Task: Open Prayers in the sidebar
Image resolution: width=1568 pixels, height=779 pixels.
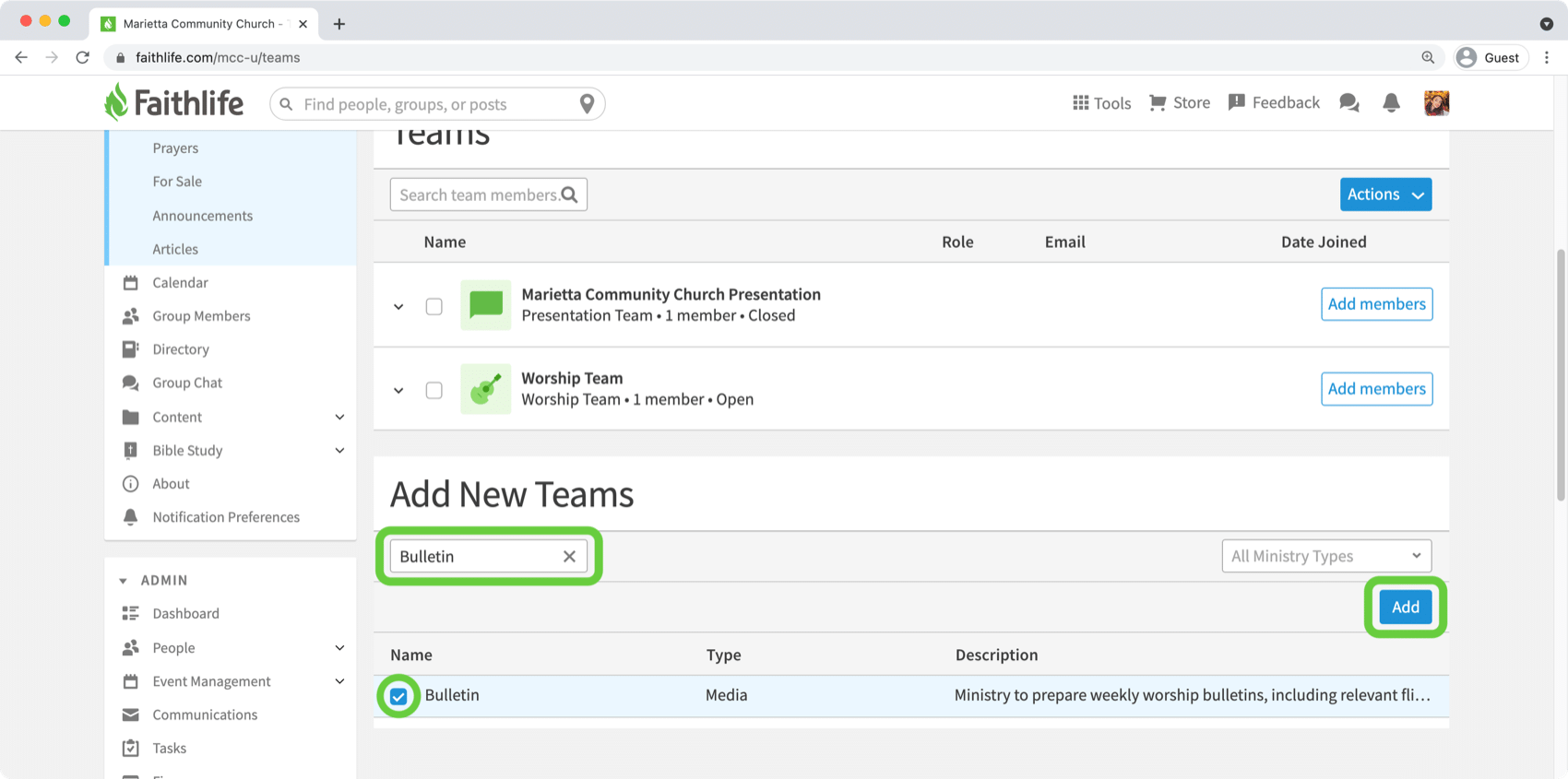Action: point(175,148)
